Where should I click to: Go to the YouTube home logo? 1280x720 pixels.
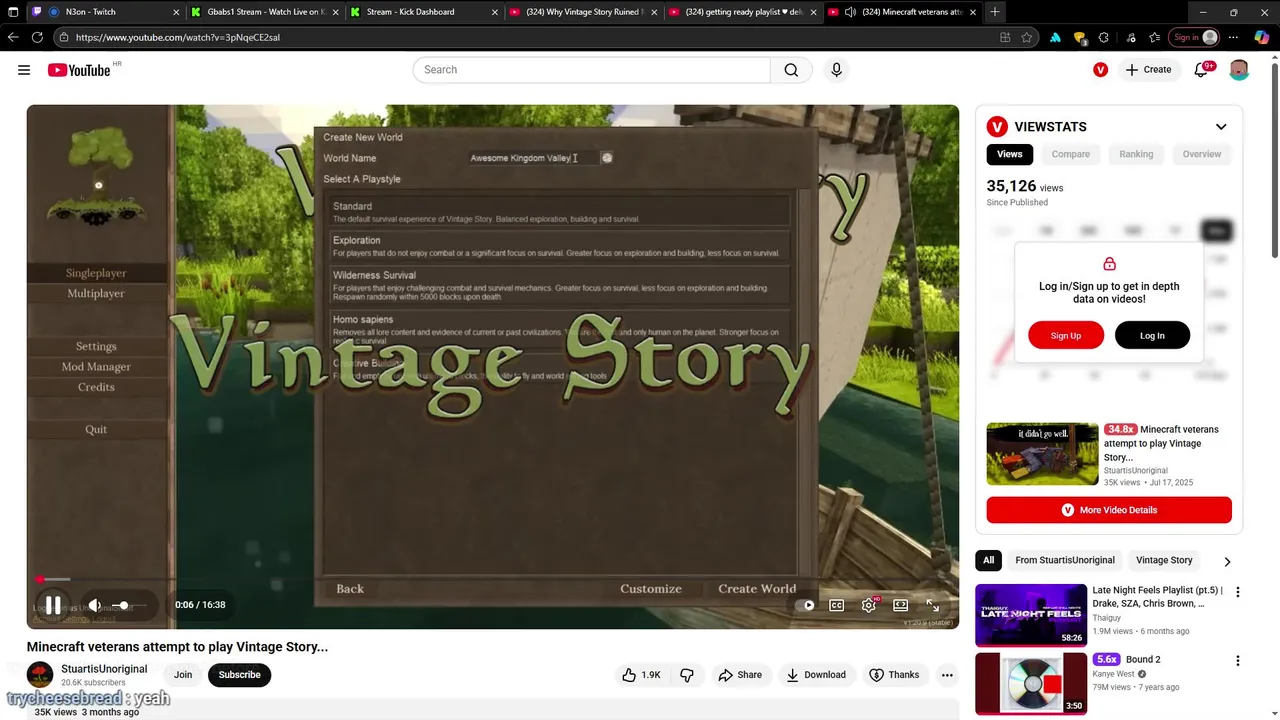79,70
